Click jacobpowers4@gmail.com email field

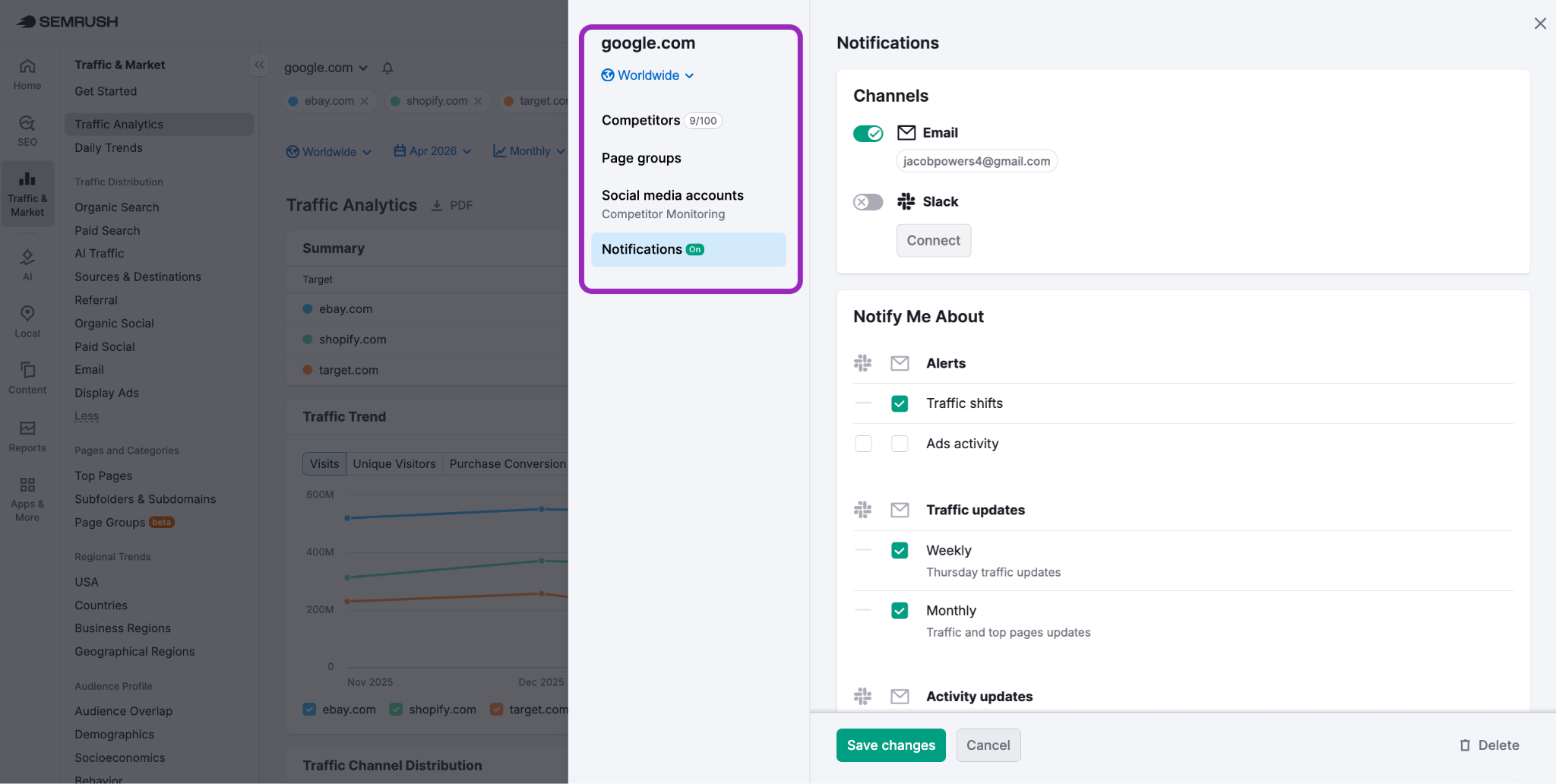coord(977,161)
